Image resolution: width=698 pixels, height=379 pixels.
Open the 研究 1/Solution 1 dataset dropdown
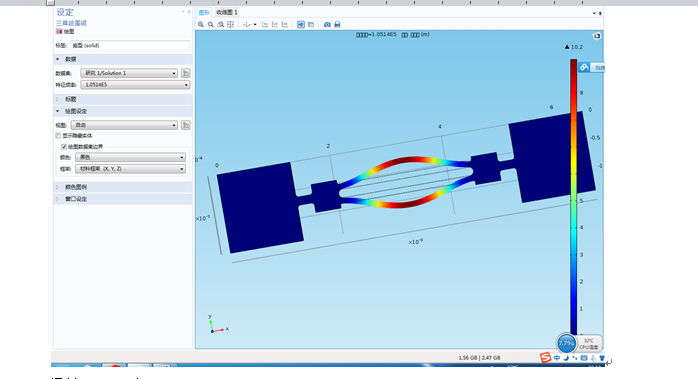tap(129, 73)
